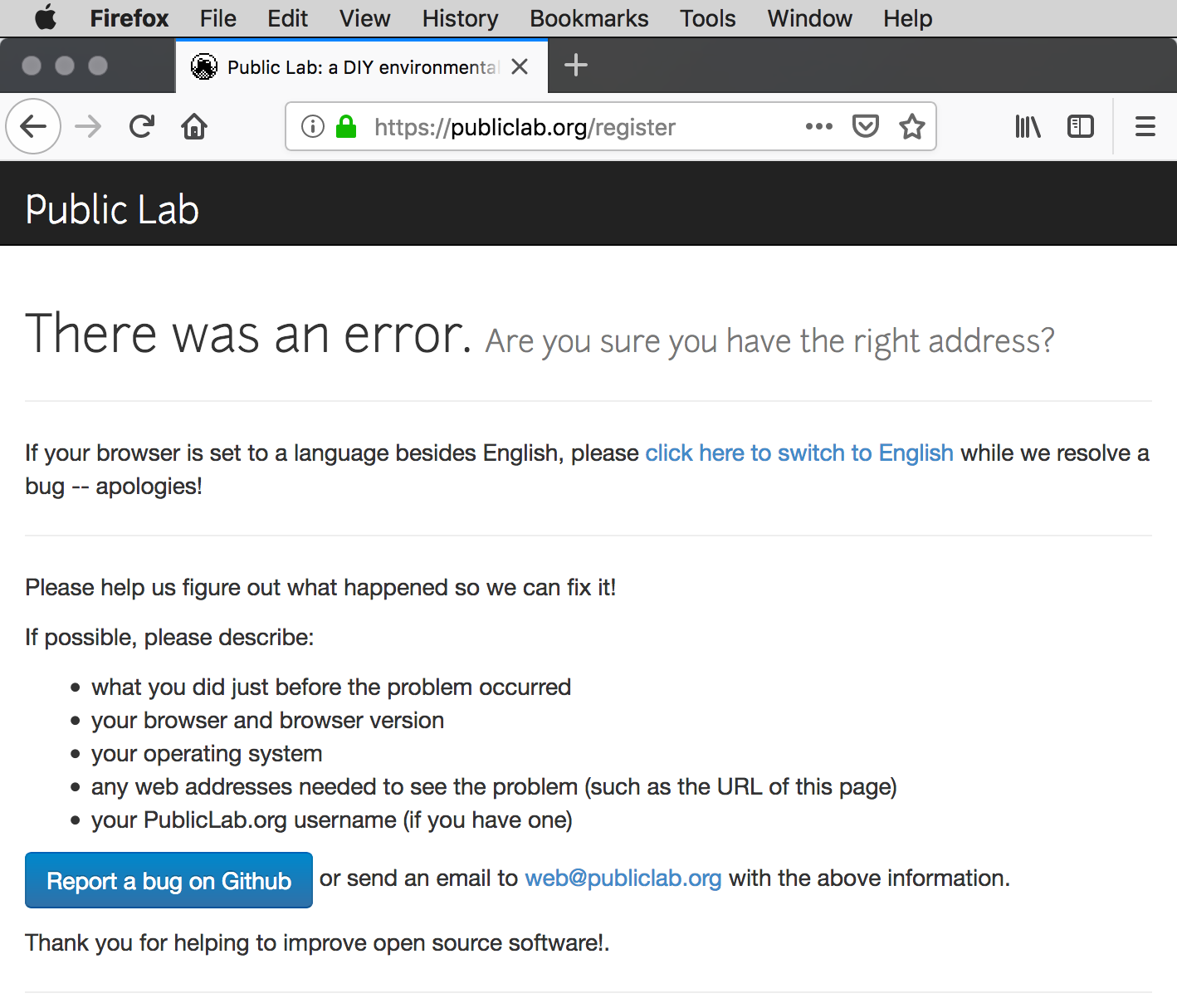Image resolution: width=1177 pixels, height=1008 pixels.
Task: Open the Firefox hamburger menu
Action: (x=1145, y=126)
